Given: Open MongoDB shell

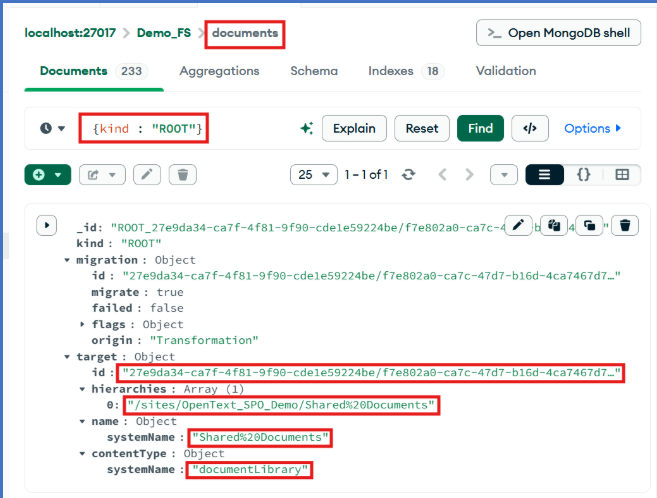Looking at the screenshot, I should tap(559, 33).
